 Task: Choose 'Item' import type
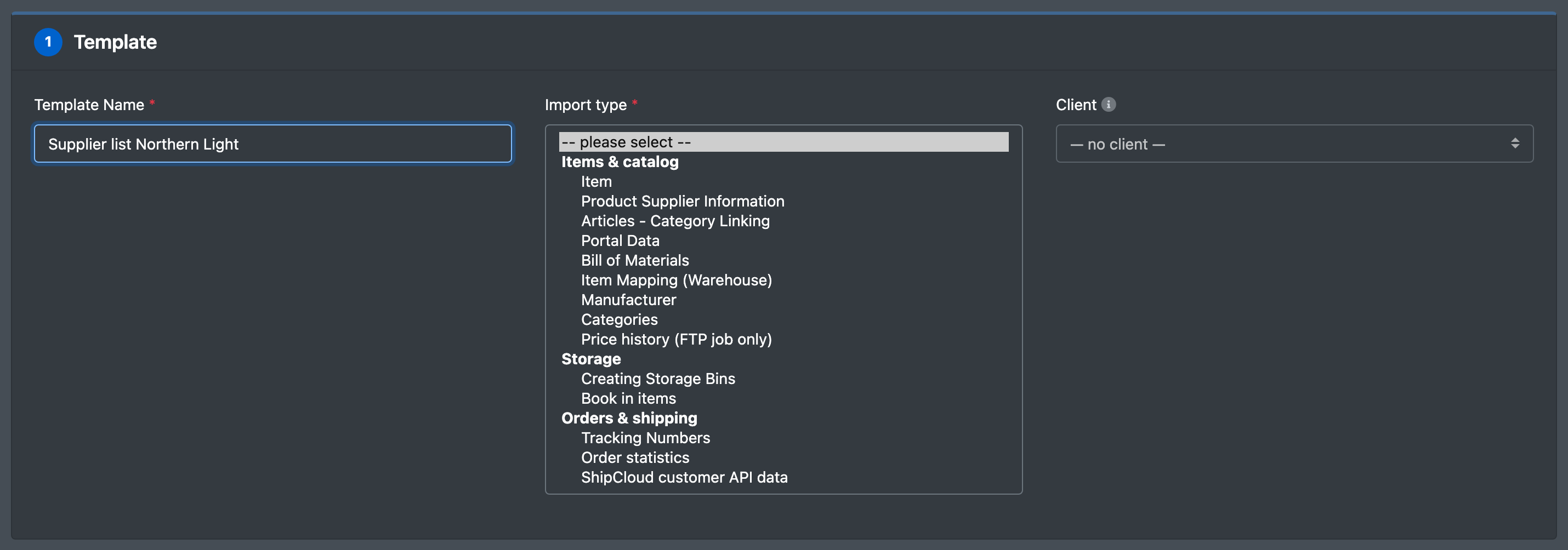[783, 182]
